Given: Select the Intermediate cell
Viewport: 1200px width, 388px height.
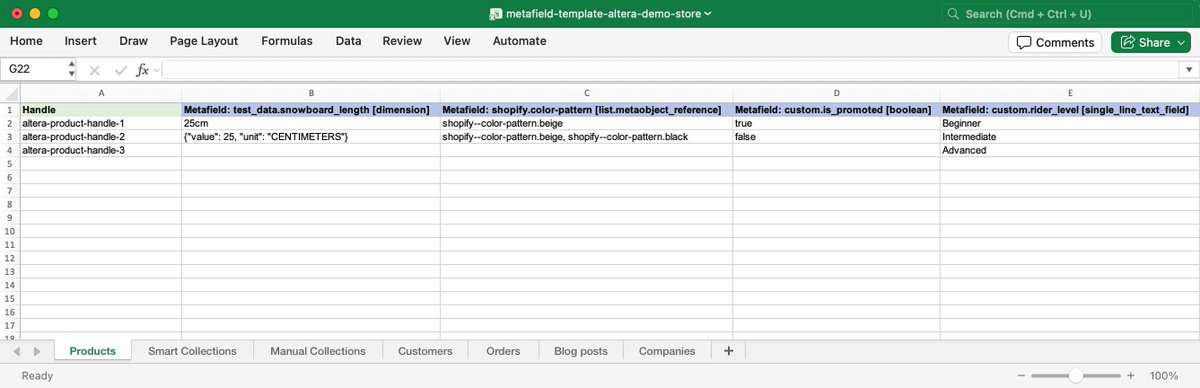Looking at the screenshot, I should pyautogui.click(x=1069, y=136).
